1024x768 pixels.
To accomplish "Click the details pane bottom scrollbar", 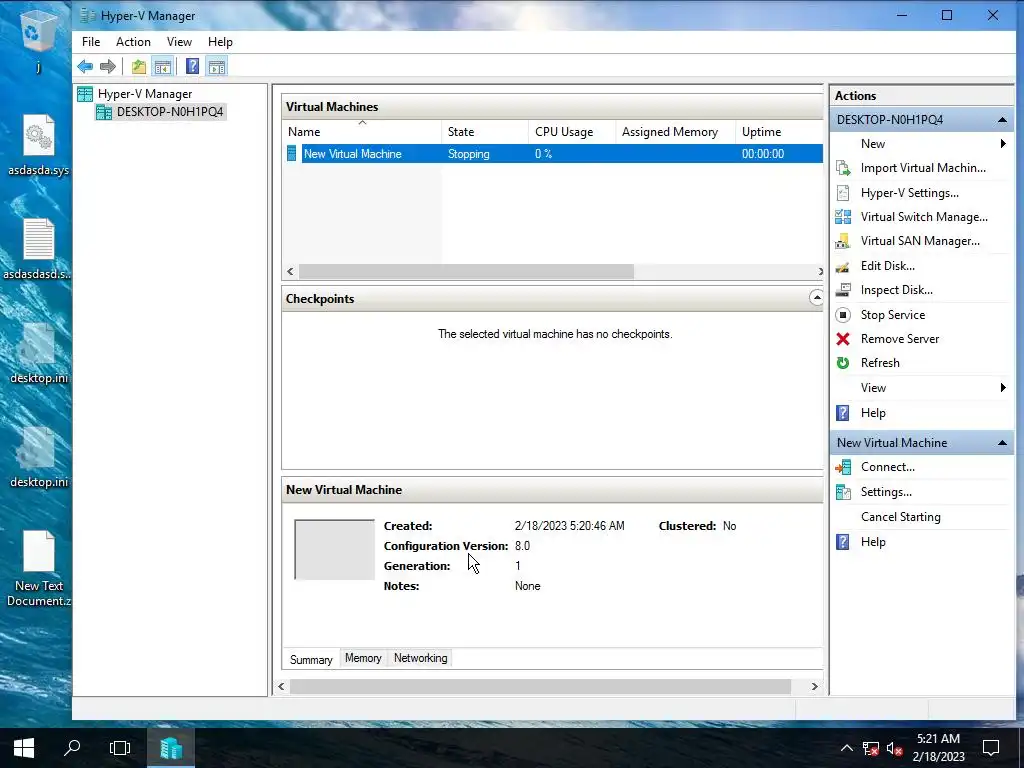I will point(540,686).
